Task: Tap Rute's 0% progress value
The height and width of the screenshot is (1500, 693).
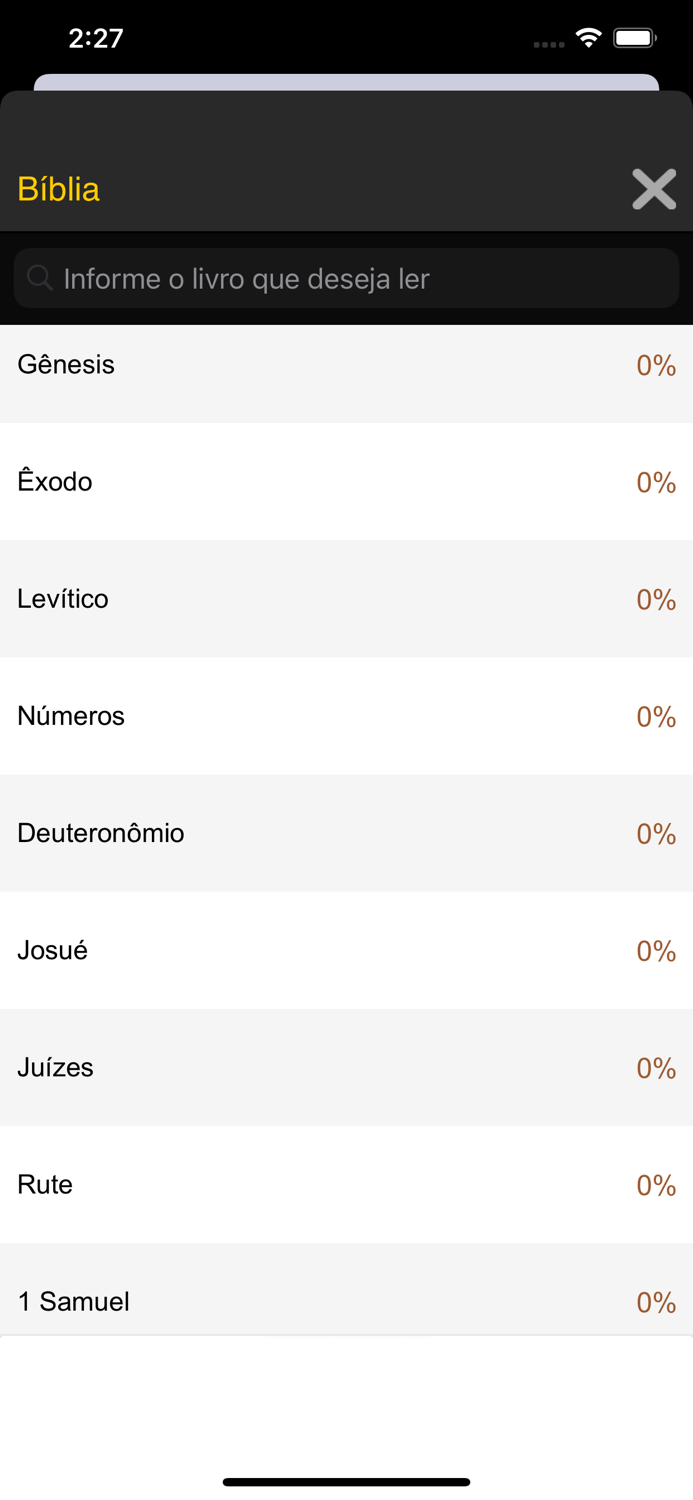Action: click(656, 1185)
